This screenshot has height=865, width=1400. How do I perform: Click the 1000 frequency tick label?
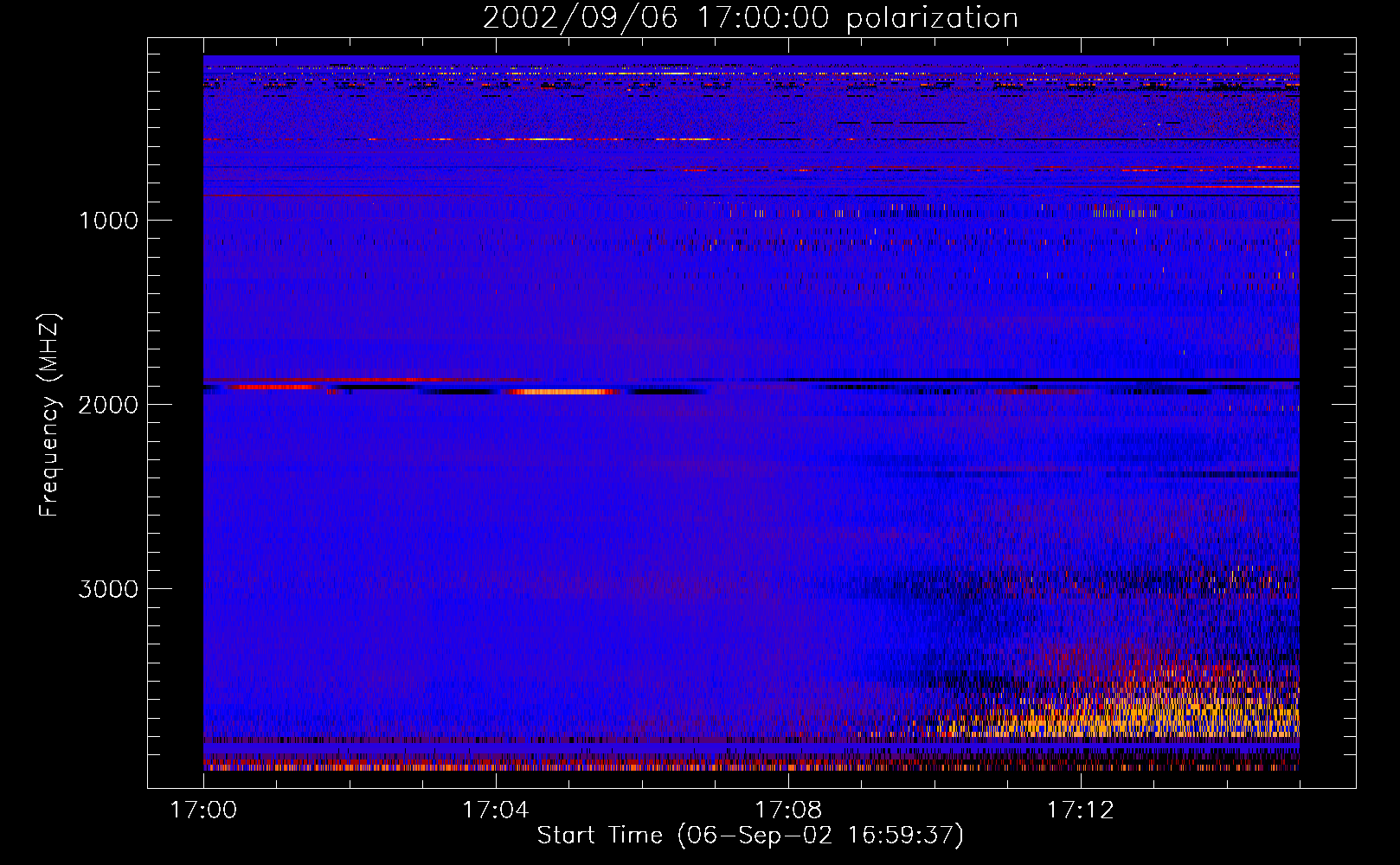[x=108, y=221]
